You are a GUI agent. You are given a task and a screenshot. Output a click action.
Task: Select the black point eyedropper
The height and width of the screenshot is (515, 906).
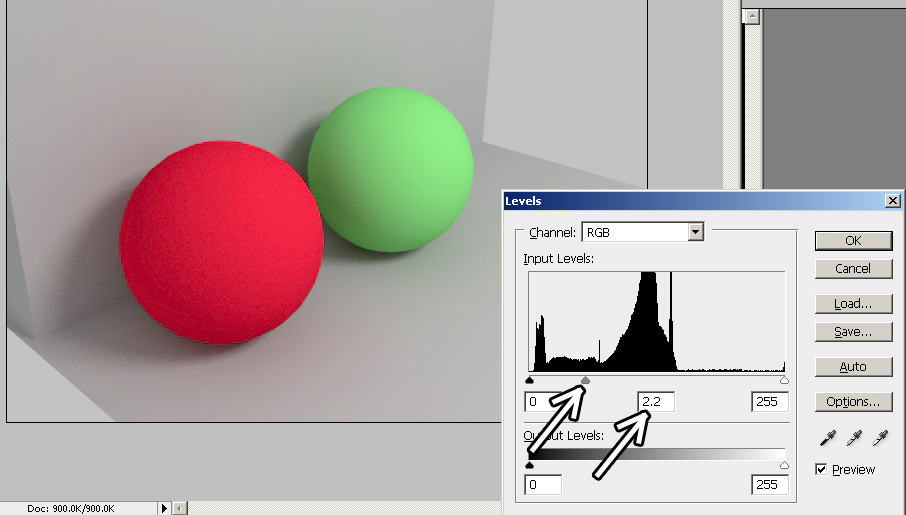pos(828,439)
